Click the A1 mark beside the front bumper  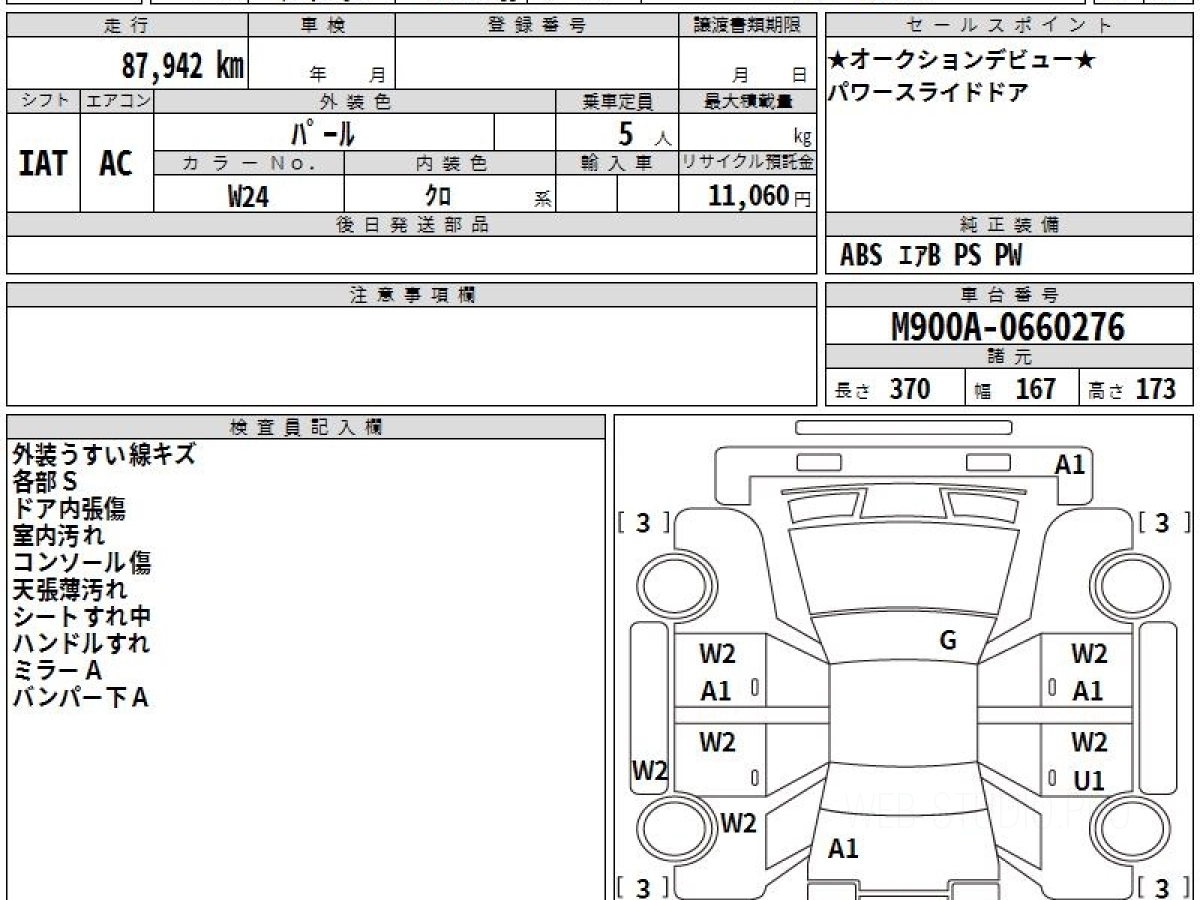(1071, 464)
